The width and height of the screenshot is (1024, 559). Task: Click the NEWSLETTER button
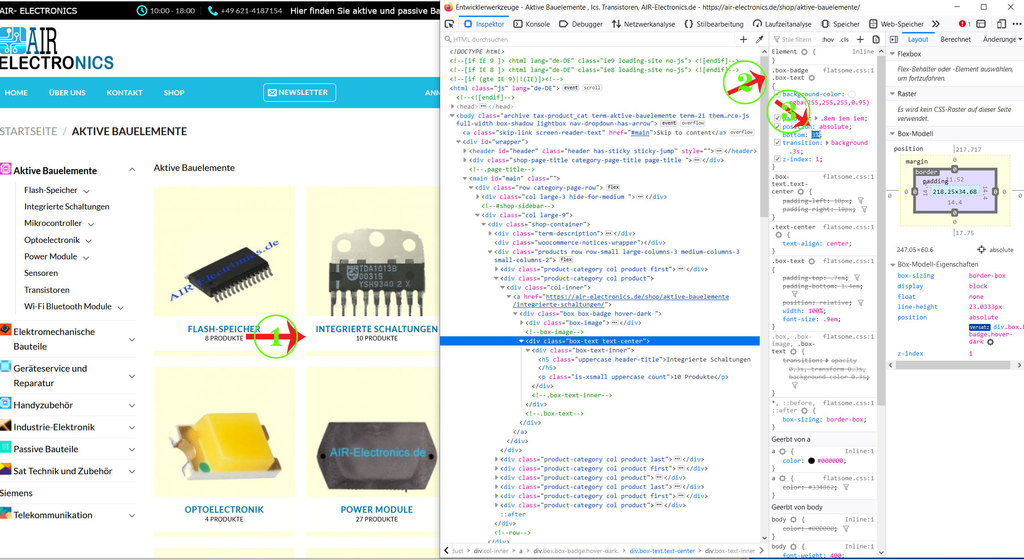[300, 93]
